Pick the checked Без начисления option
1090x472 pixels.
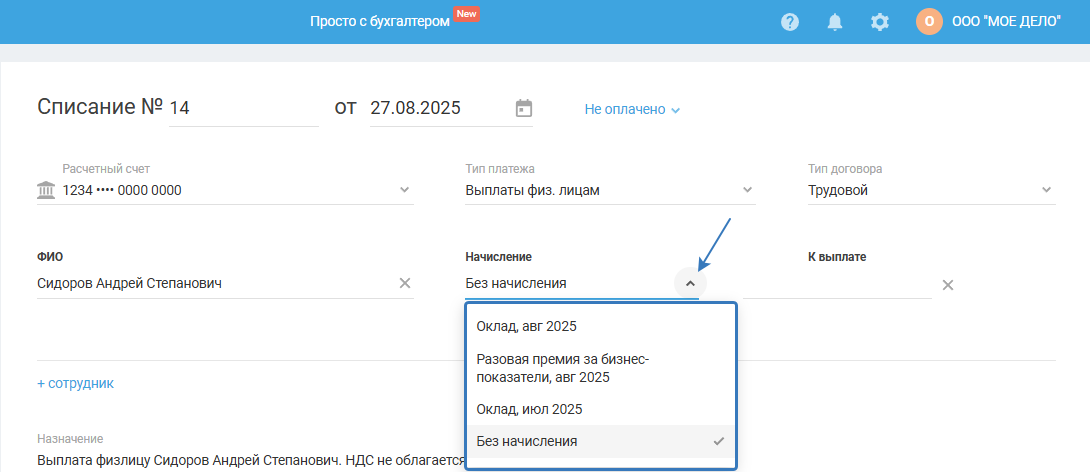tap(527, 441)
